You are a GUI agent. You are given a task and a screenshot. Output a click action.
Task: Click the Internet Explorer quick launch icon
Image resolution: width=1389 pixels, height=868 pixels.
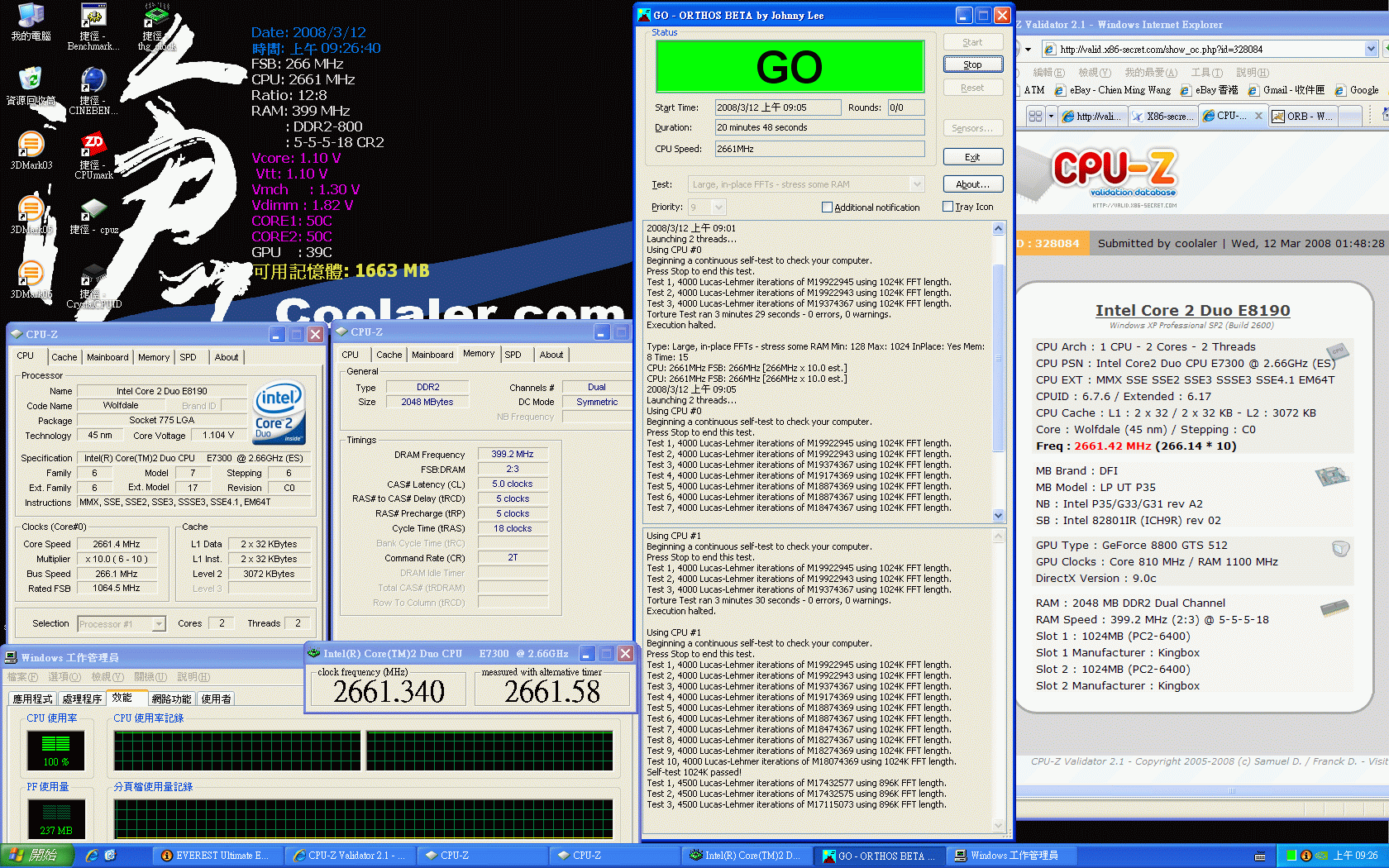click(92, 856)
